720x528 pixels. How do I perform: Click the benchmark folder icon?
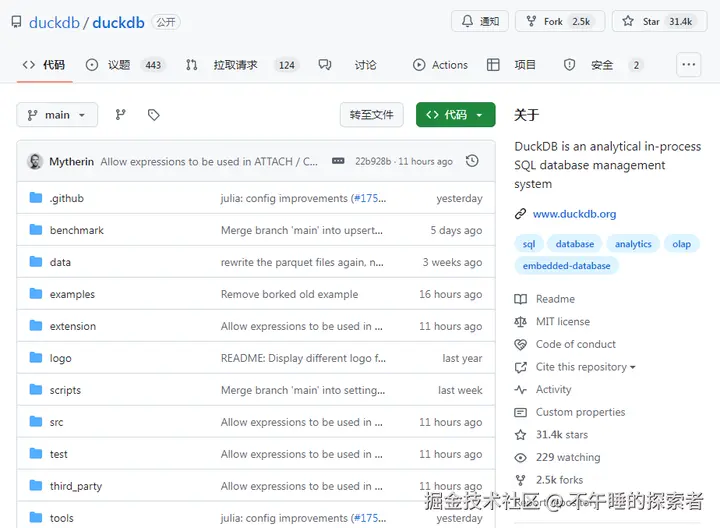pos(36,230)
